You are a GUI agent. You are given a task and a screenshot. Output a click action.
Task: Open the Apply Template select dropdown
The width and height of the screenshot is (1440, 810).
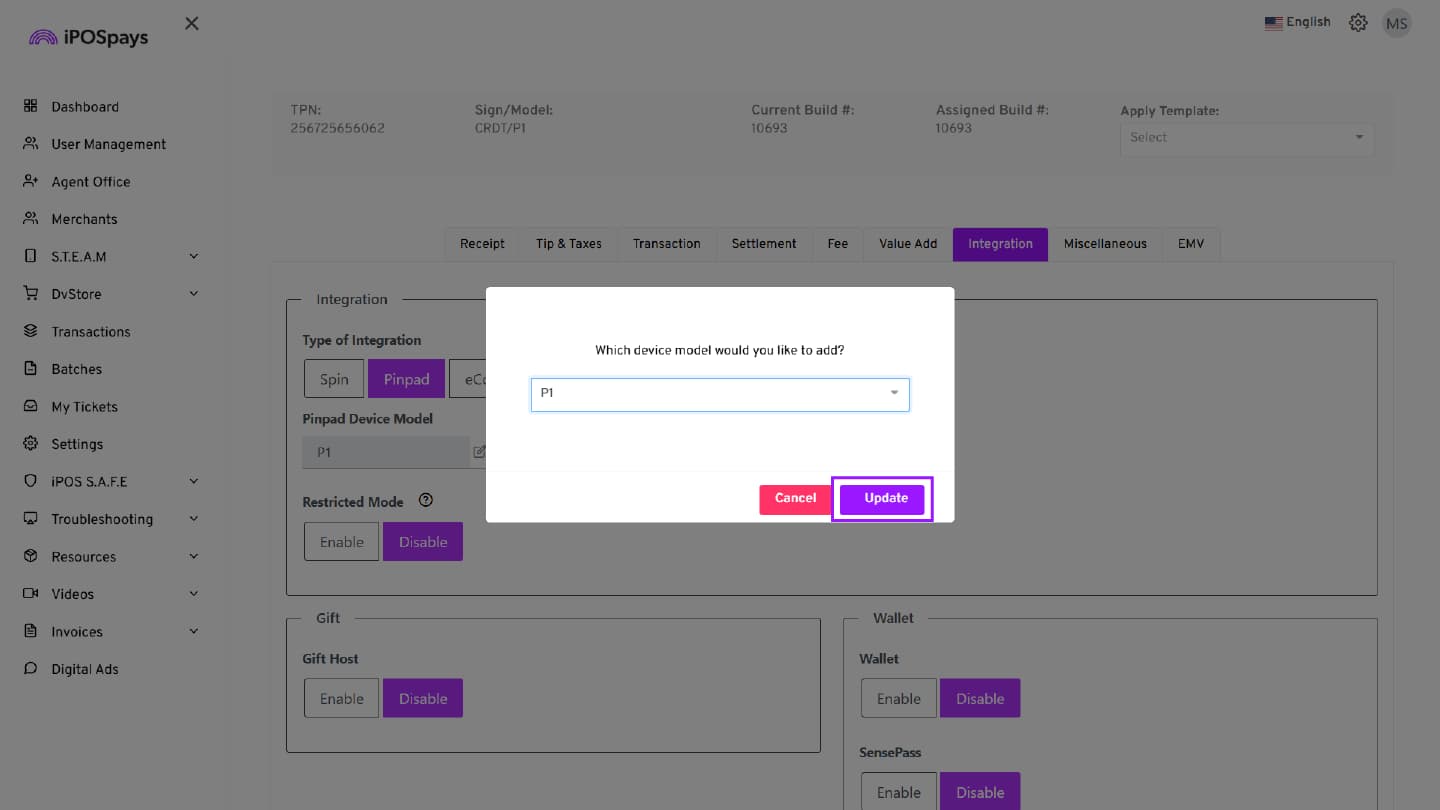coord(1246,138)
